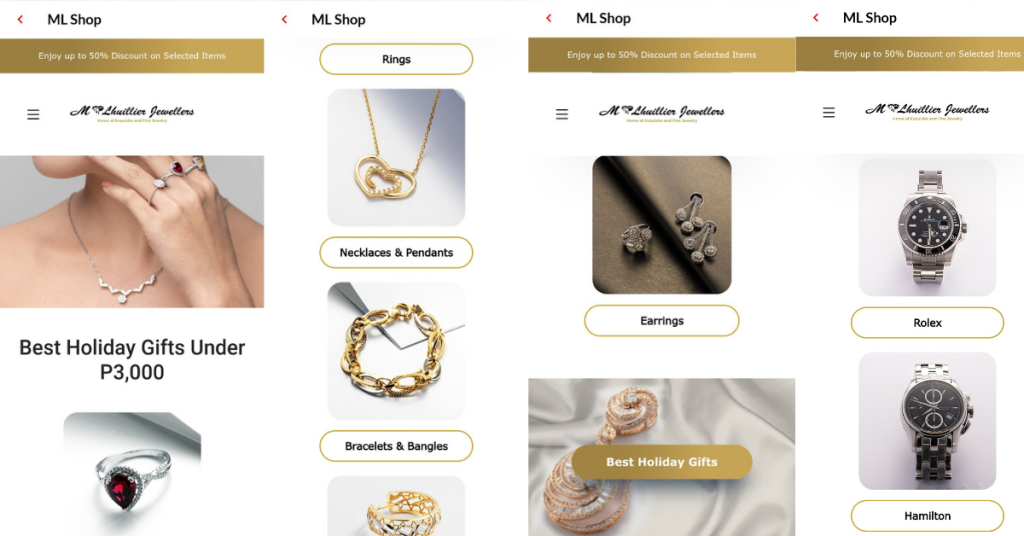Tap the gold Best Holiday Gifts button

click(662, 462)
